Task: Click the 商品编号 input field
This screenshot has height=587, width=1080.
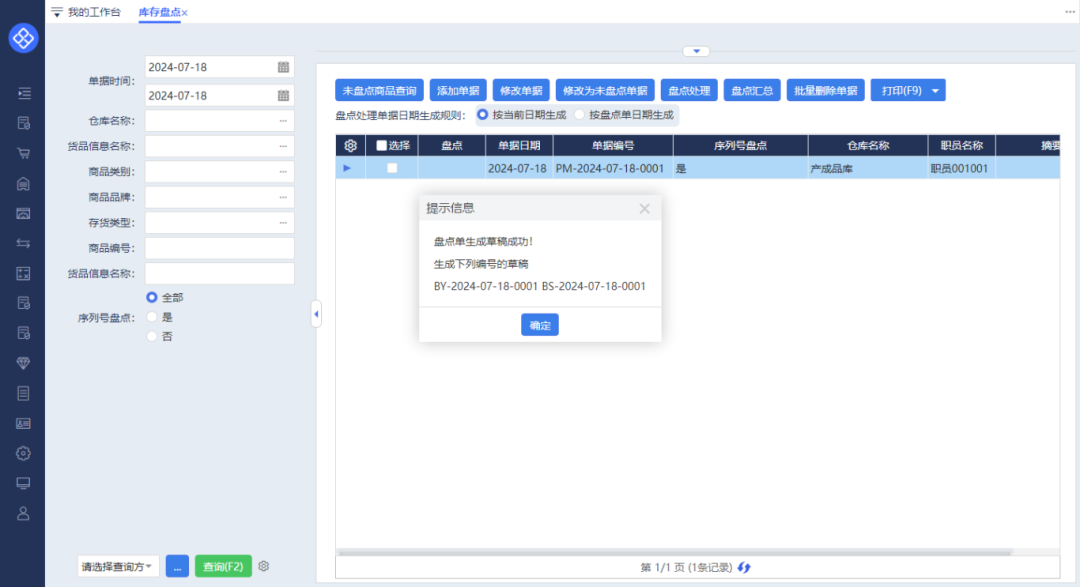Action: pyautogui.click(x=219, y=248)
